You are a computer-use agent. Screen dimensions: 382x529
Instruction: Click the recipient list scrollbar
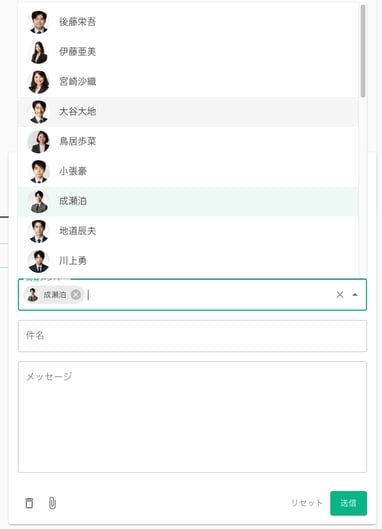363,51
